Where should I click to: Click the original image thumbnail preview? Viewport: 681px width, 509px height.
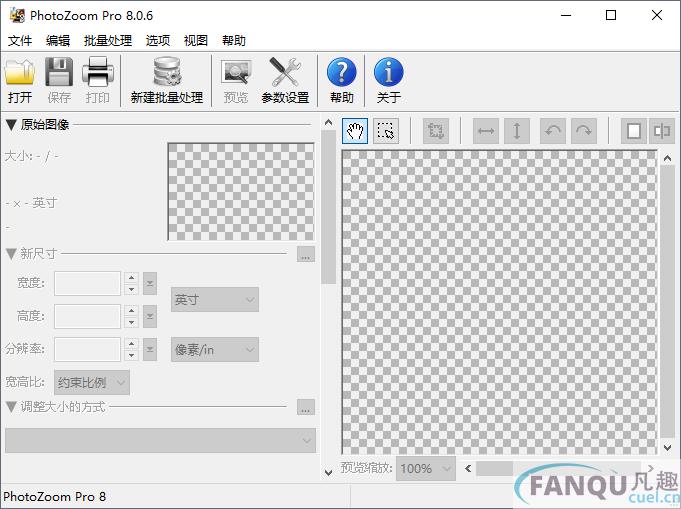point(241,192)
